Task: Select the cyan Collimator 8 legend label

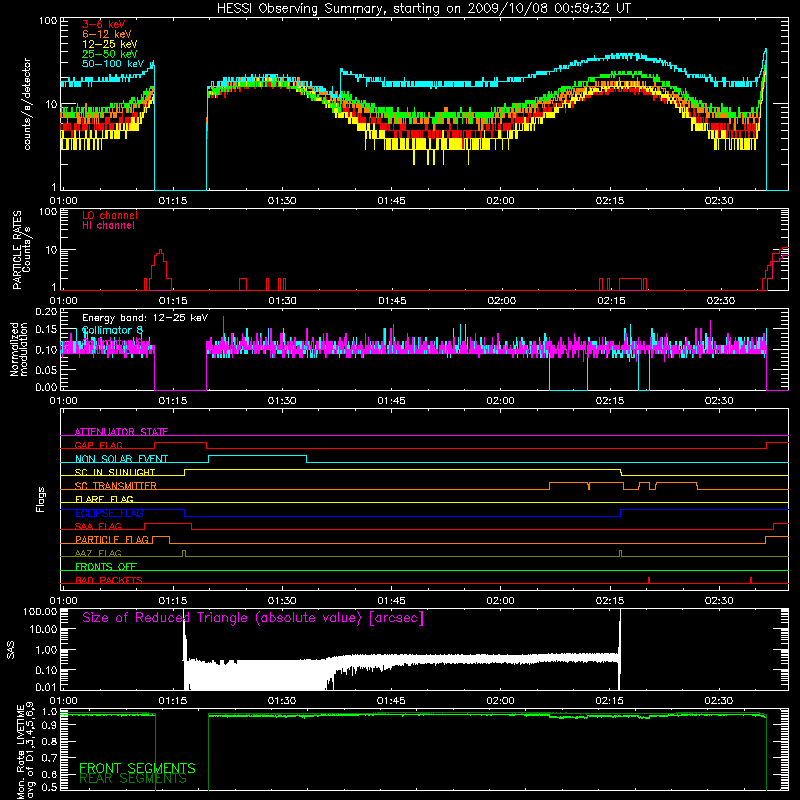Action: click(x=113, y=330)
